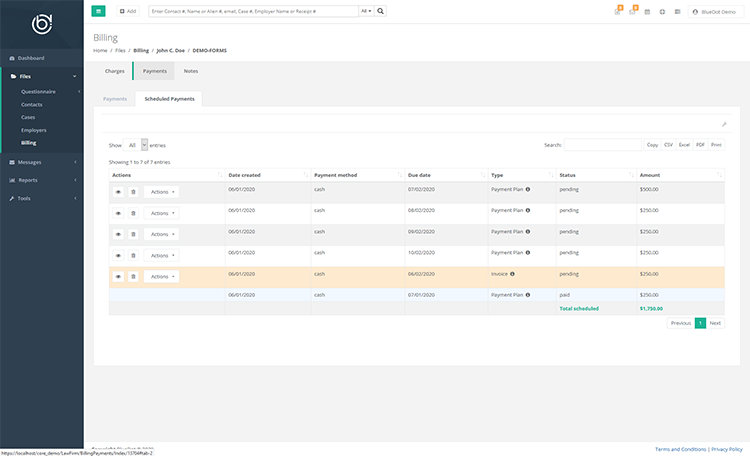The width and height of the screenshot is (750, 456).
Task: Click the Print button
Action: [716, 145]
